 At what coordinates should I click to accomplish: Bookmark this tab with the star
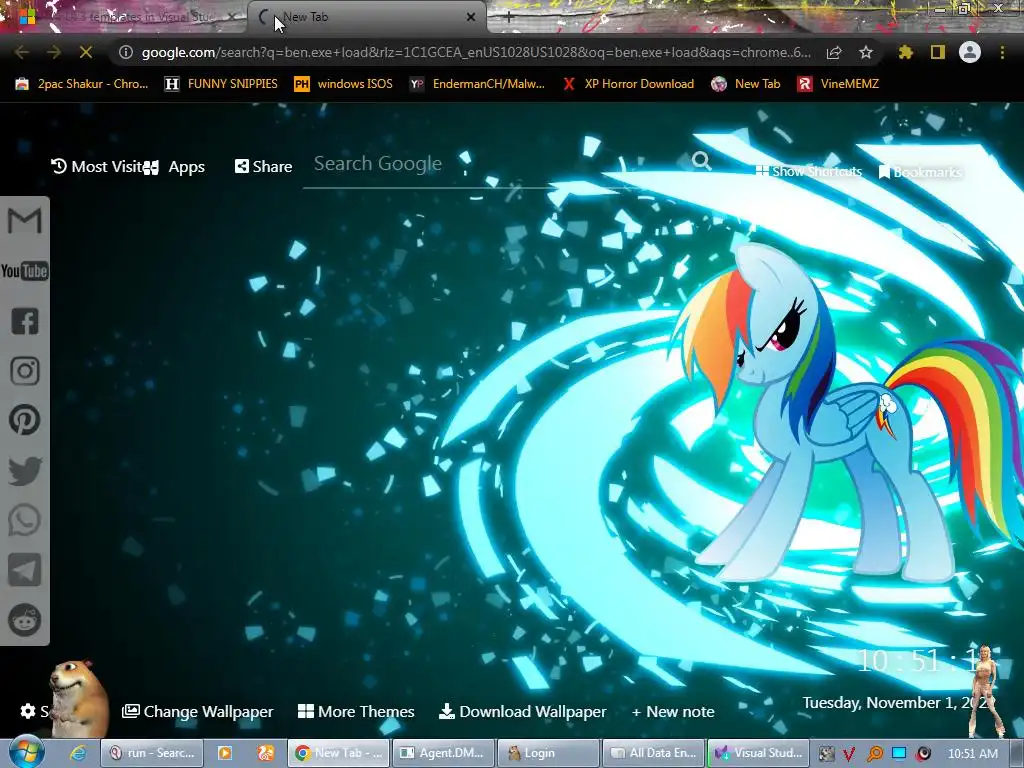pyautogui.click(x=866, y=52)
